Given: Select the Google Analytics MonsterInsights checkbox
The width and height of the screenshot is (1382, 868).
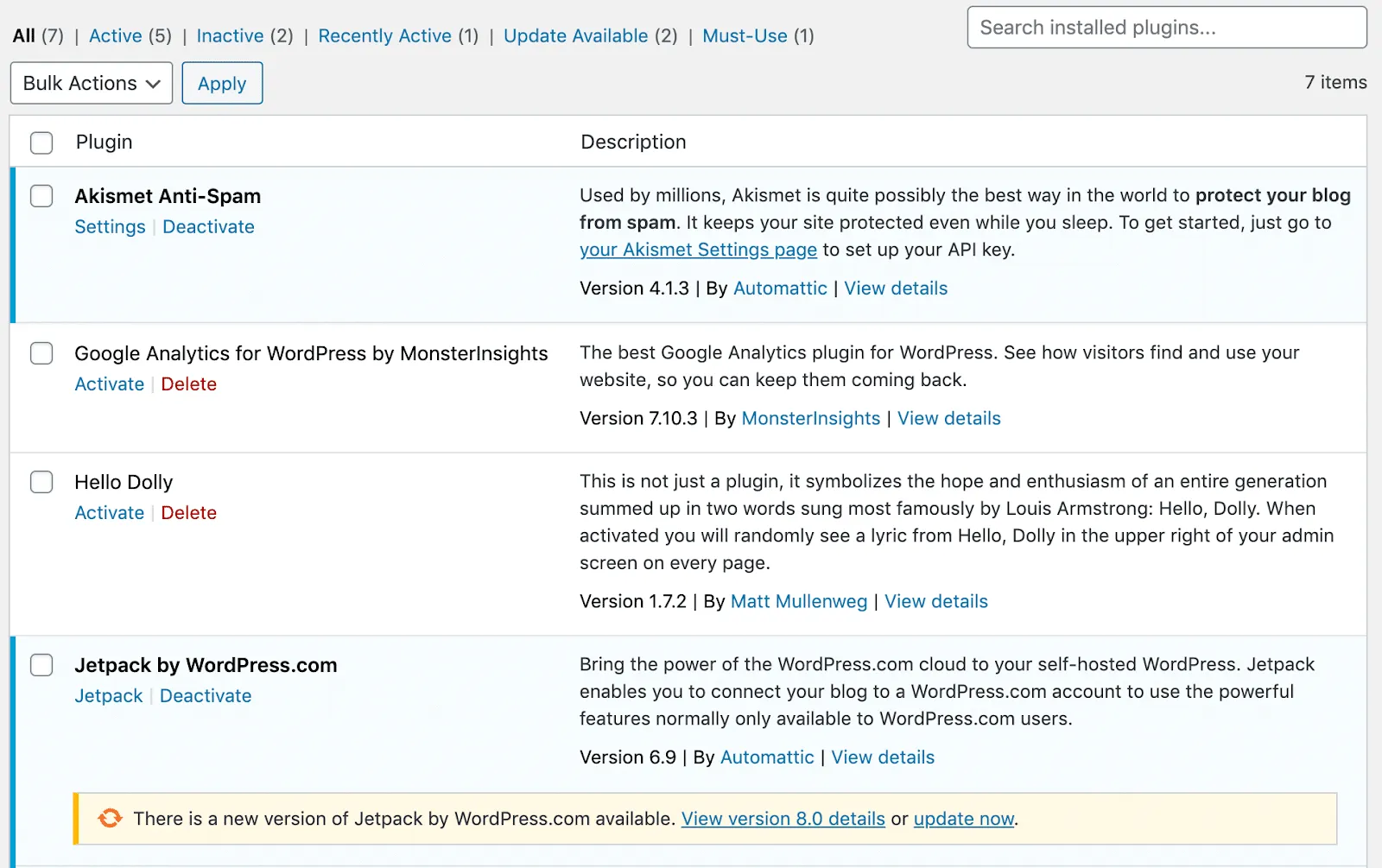Looking at the screenshot, I should point(41,353).
